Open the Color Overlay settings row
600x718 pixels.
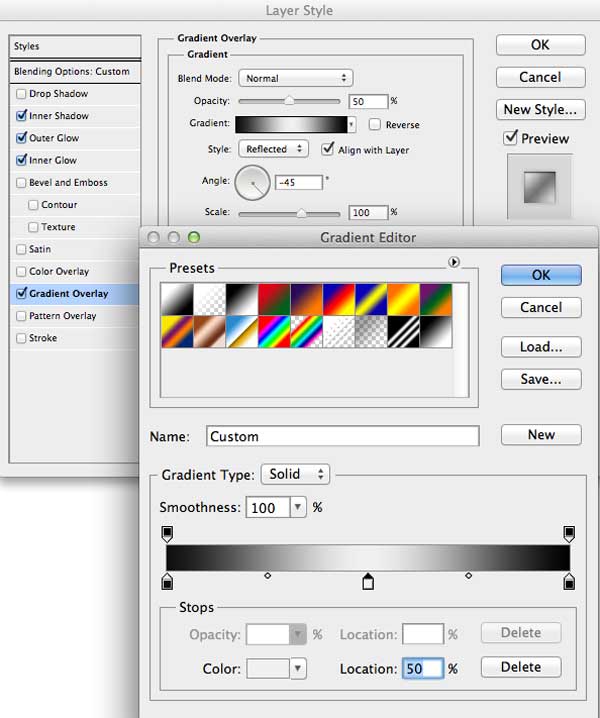pyautogui.click(x=75, y=272)
